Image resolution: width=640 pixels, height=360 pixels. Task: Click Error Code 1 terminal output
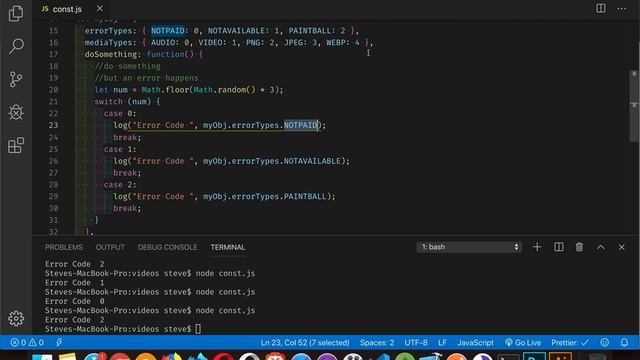coord(74,282)
